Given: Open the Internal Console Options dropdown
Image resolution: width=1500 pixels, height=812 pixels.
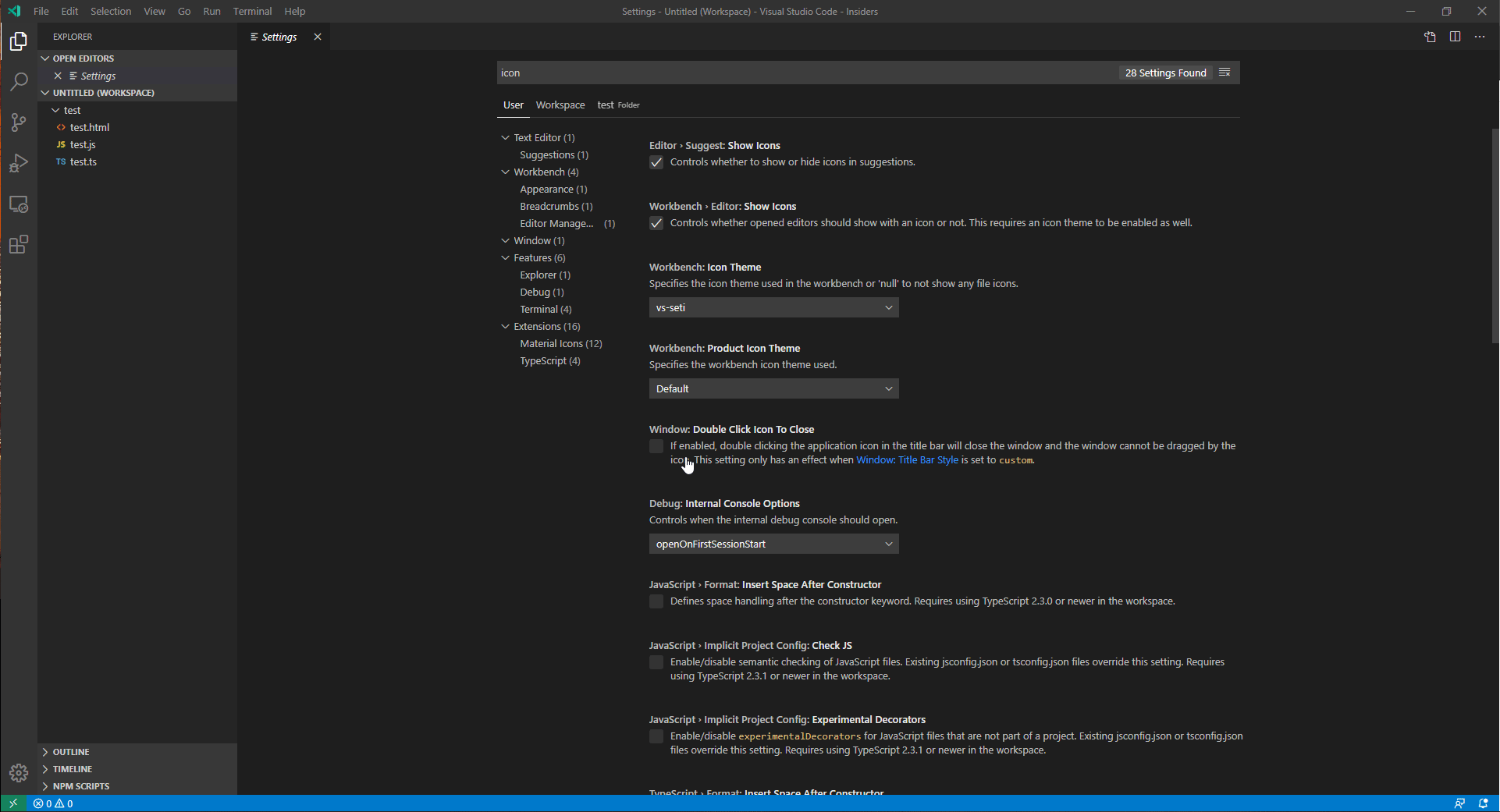Looking at the screenshot, I should [x=773, y=544].
